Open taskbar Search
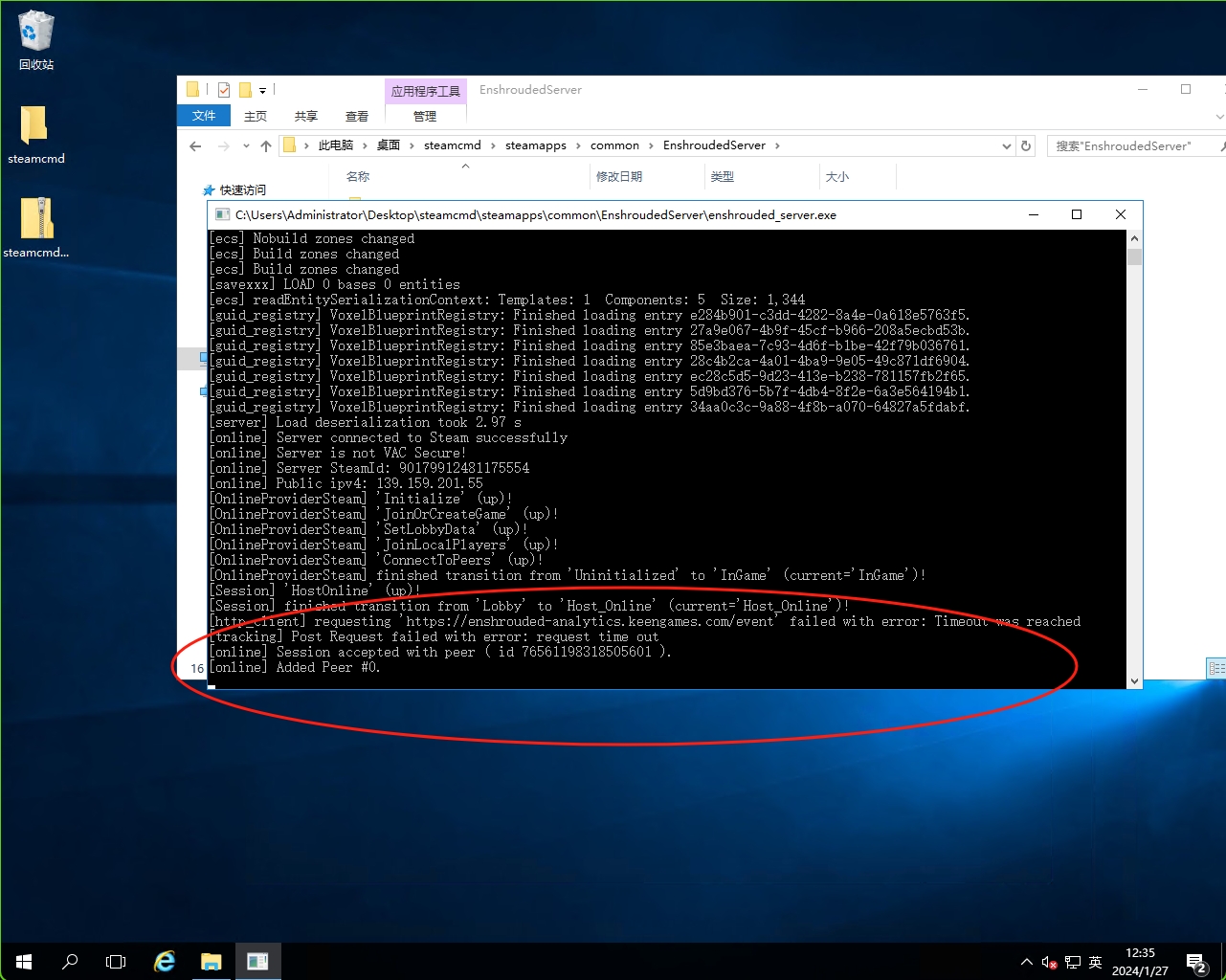 coord(70,961)
